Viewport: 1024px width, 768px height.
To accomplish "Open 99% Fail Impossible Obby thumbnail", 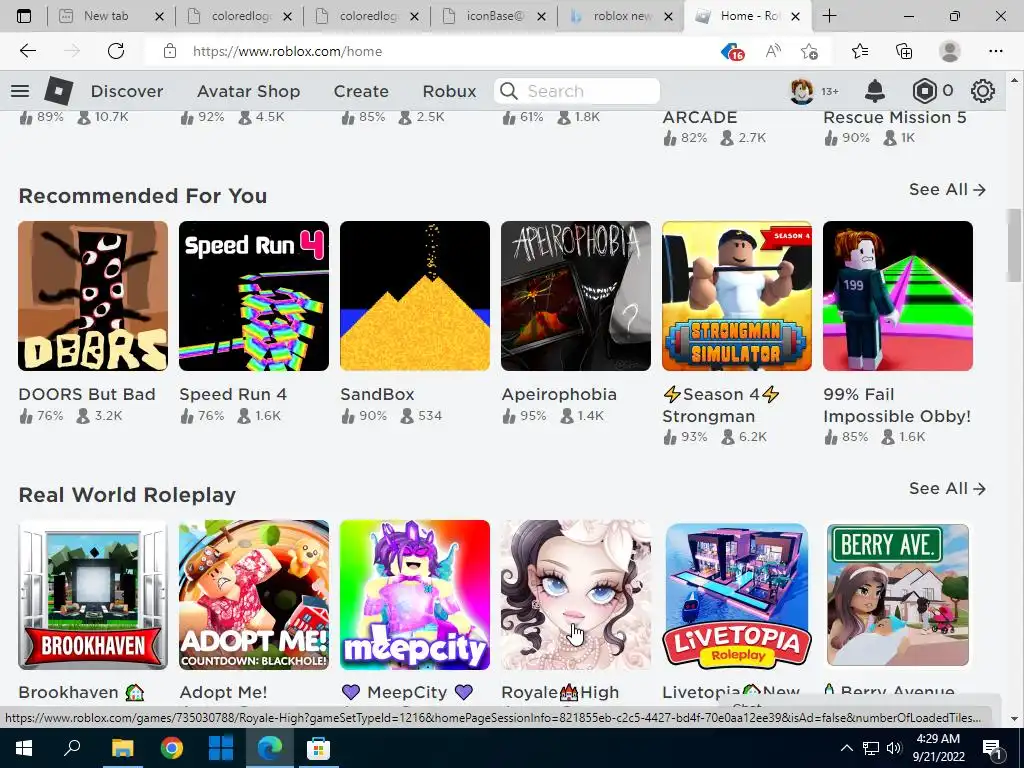I will click(x=898, y=296).
